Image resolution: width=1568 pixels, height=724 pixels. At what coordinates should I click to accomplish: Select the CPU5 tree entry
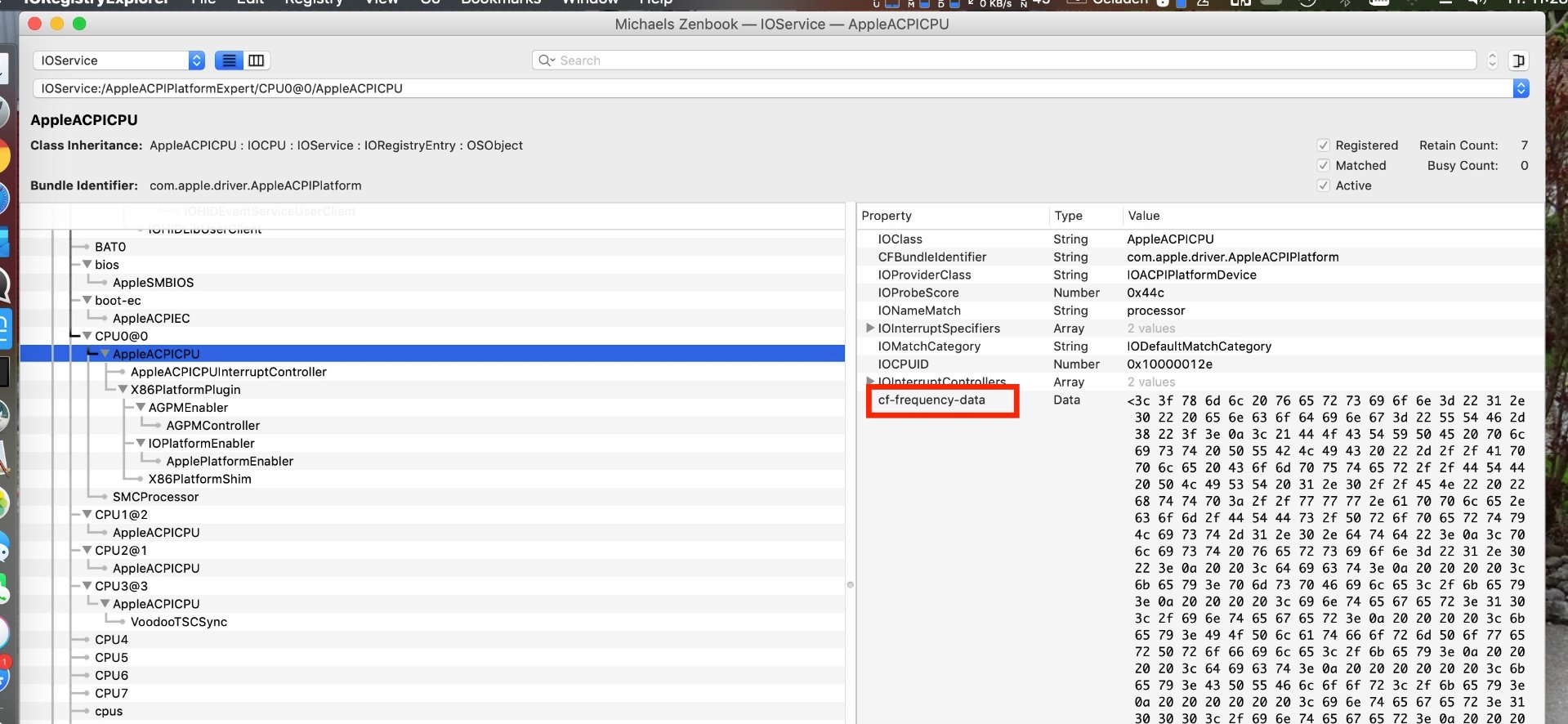(111, 658)
